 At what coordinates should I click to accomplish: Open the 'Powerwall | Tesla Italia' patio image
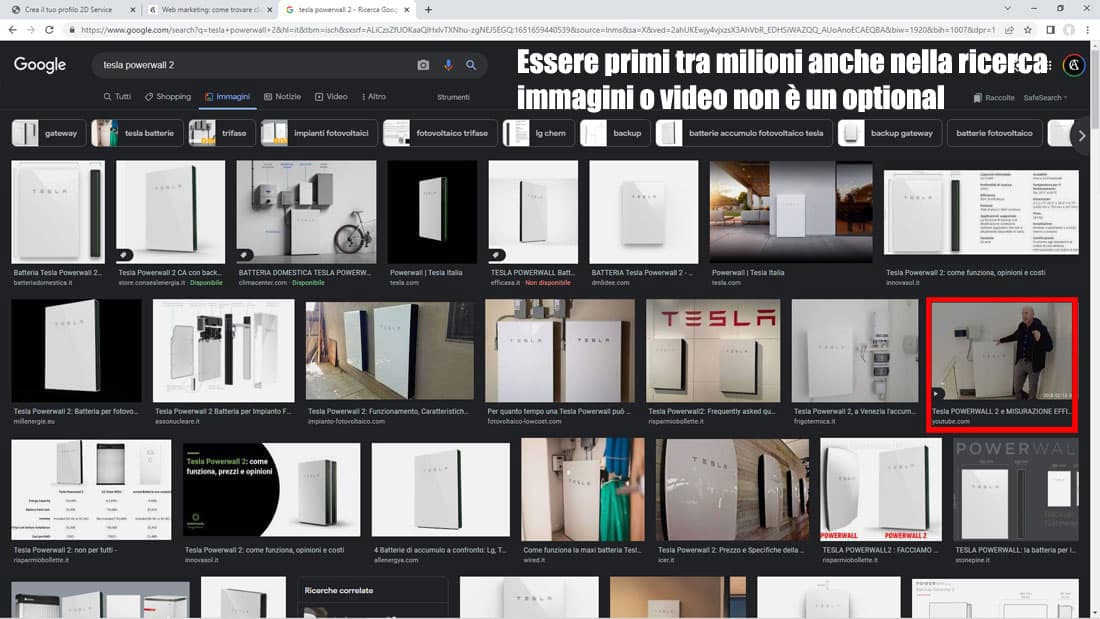point(791,212)
